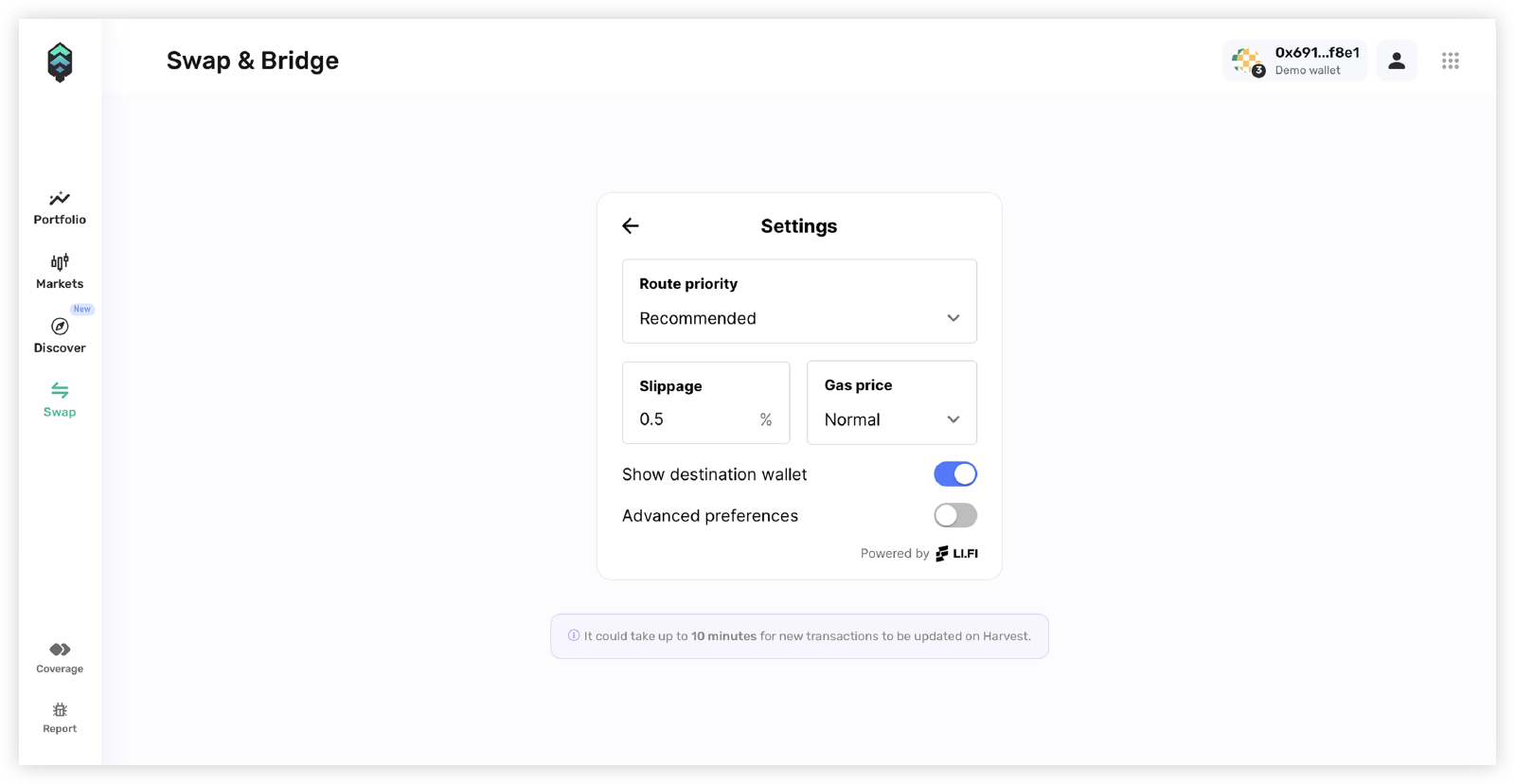1515x784 pixels.
Task: Open the apps grid menu
Action: point(1451,61)
